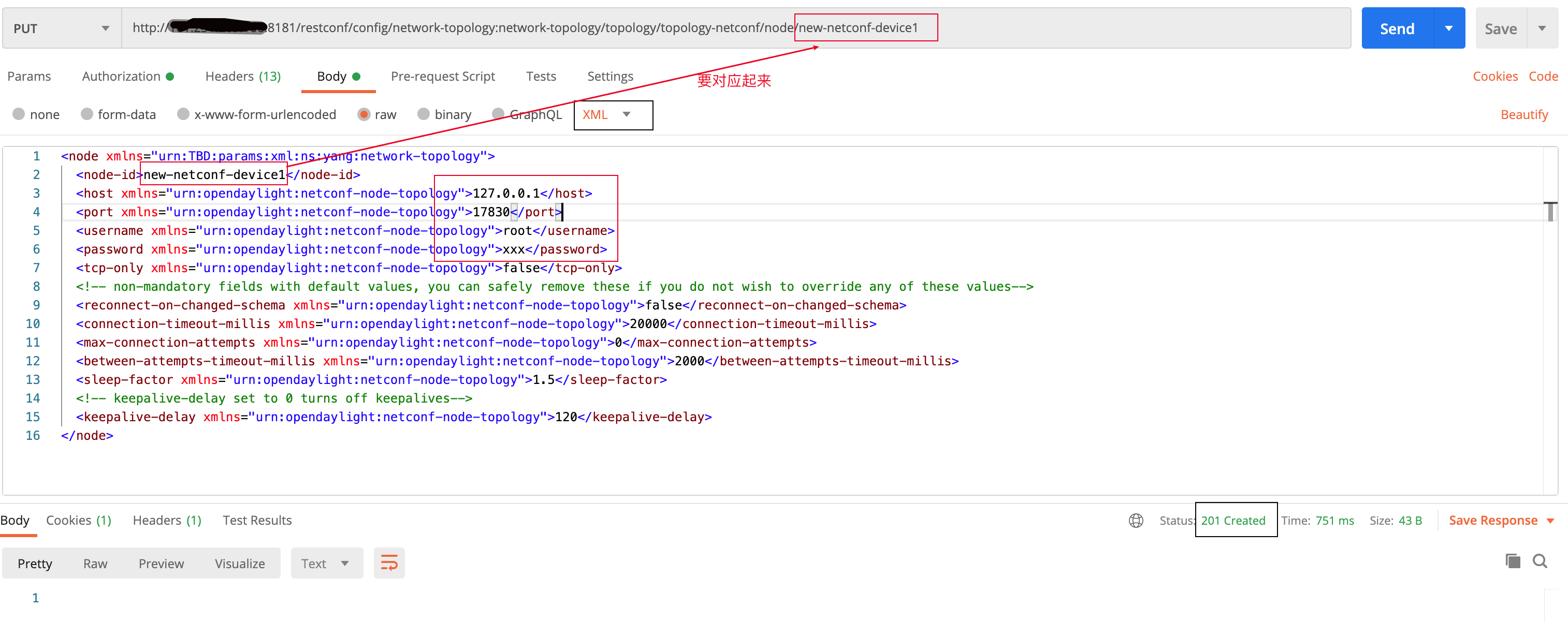Choose the binary body type option
The image size is (1568, 622).
424,114
